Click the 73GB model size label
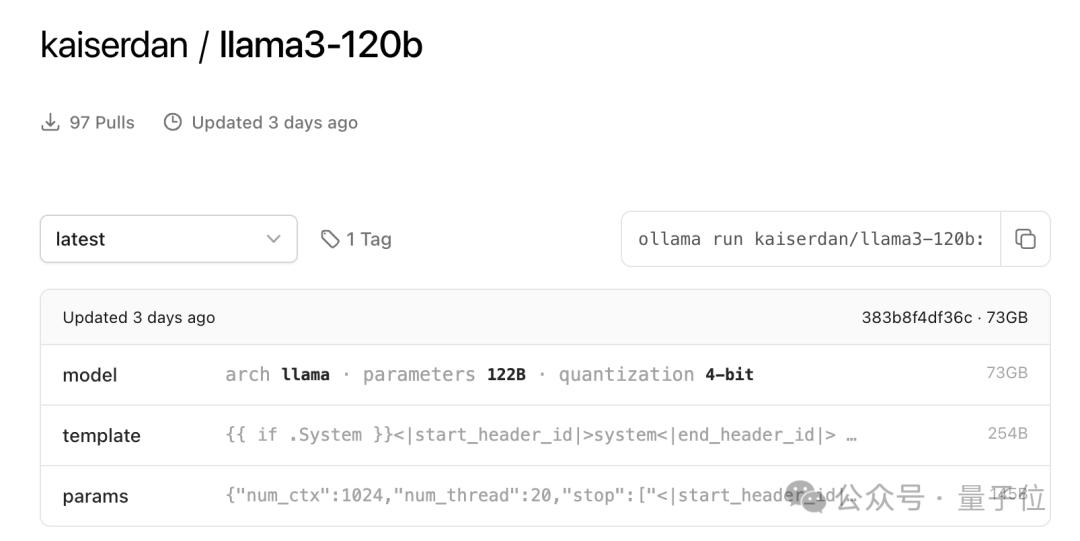 tap(1006, 373)
